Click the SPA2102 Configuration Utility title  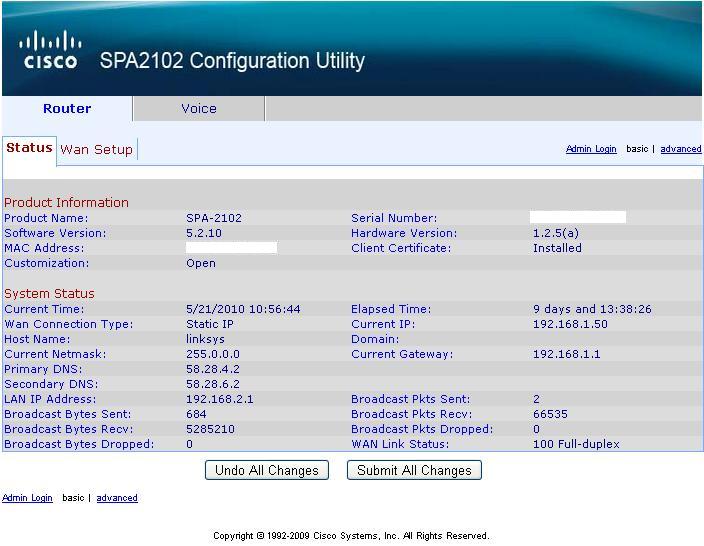(232, 61)
